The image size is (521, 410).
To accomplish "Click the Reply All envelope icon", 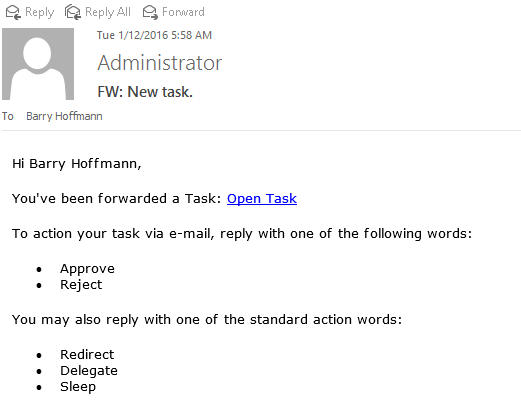I will coord(73,12).
